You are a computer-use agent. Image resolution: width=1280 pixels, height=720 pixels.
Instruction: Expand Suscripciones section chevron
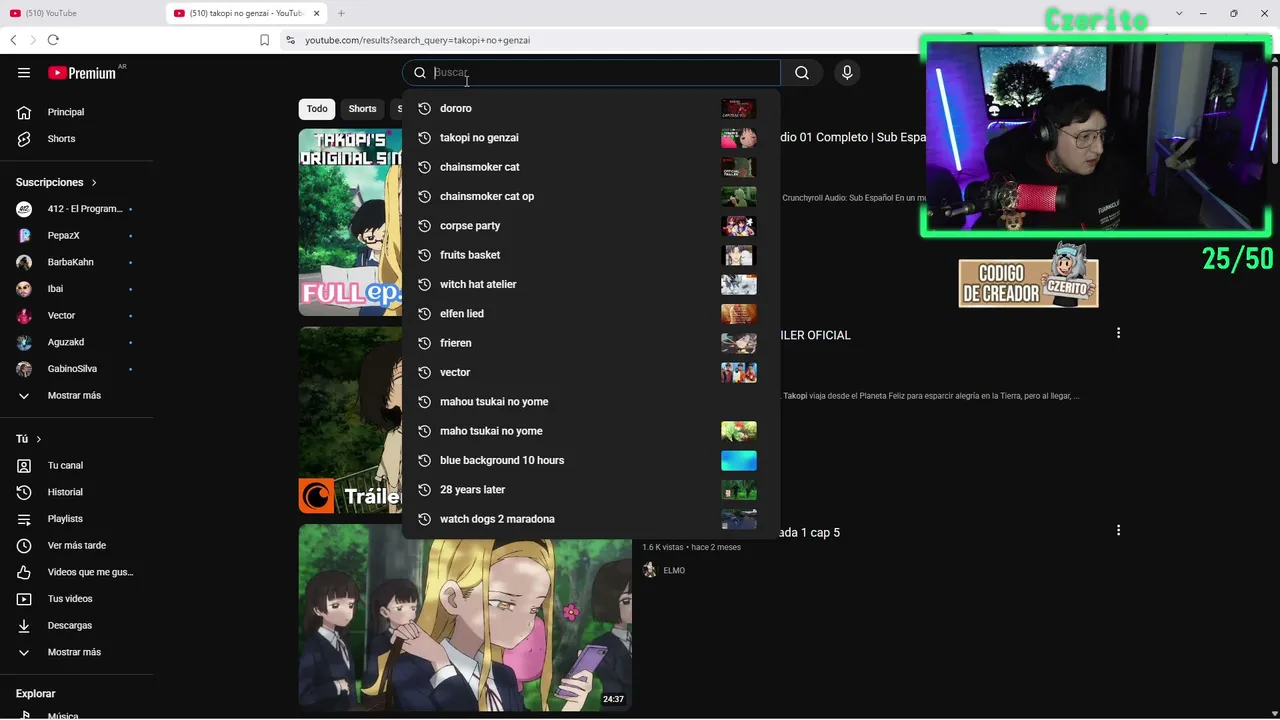(x=94, y=183)
